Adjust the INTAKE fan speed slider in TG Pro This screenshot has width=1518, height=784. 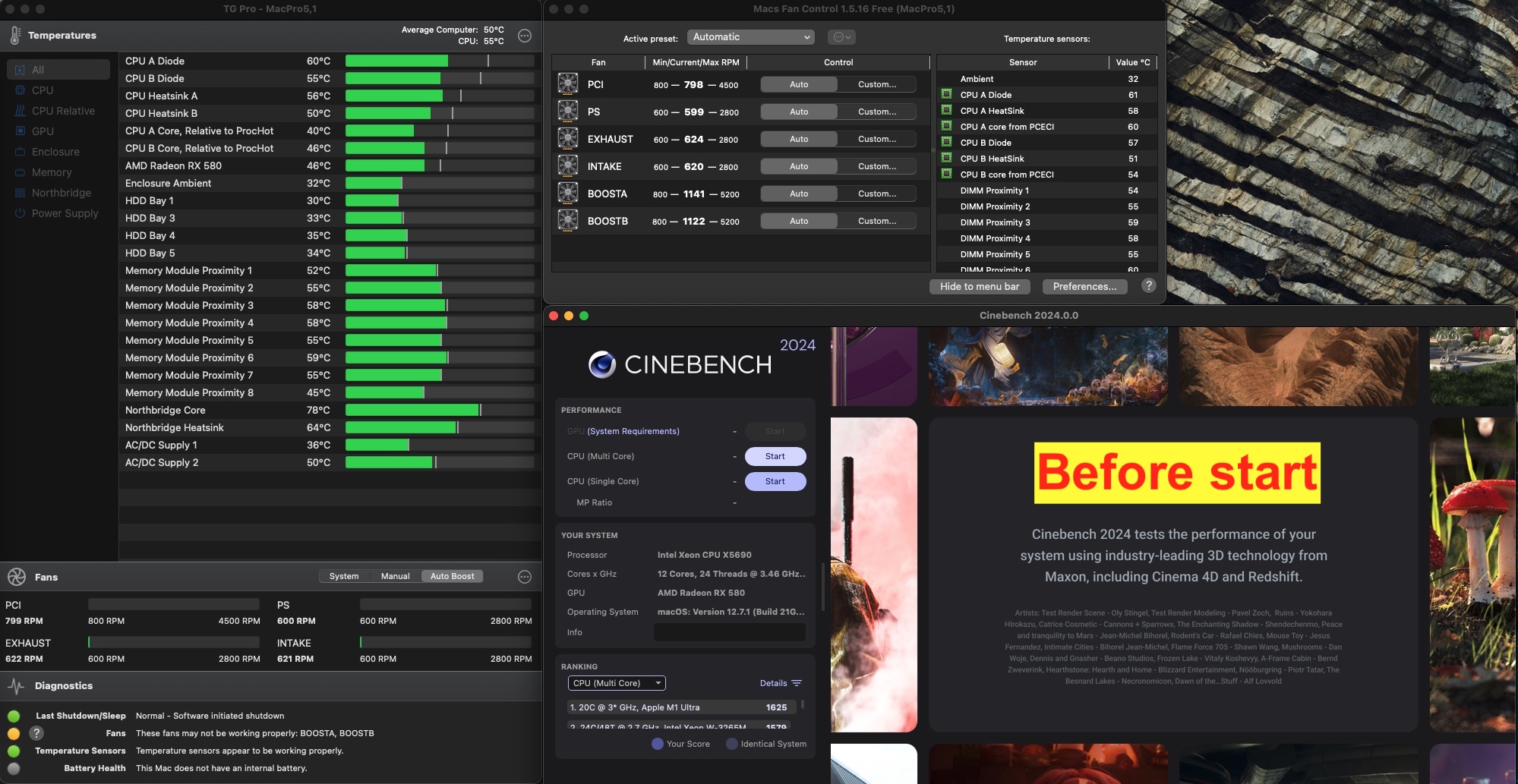pyautogui.click(x=446, y=642)
